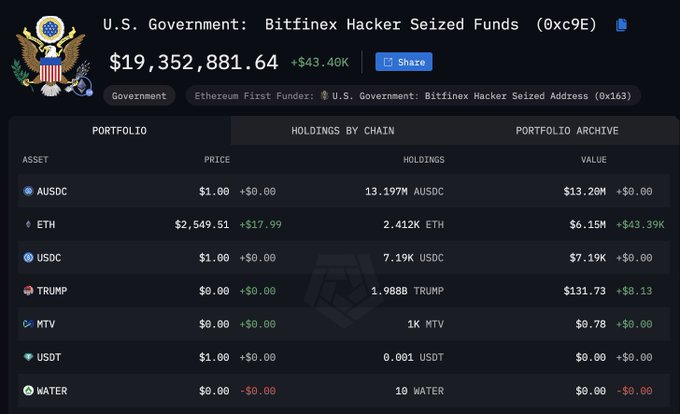Click the ETH price $2,549.51
This screenshot has height=414, width=680.
coord(202,225)
